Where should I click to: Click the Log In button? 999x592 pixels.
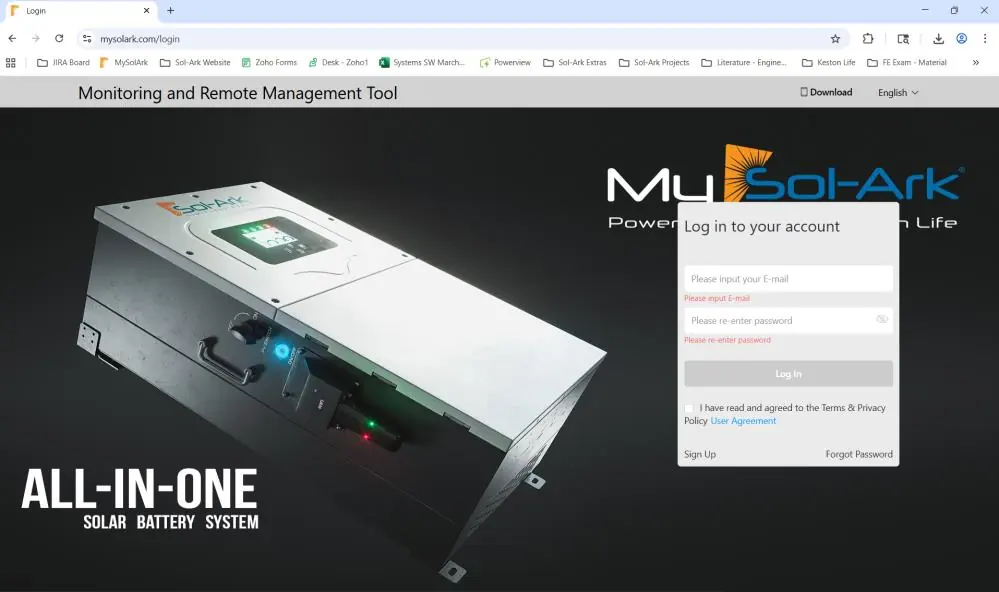pos(788,373)
